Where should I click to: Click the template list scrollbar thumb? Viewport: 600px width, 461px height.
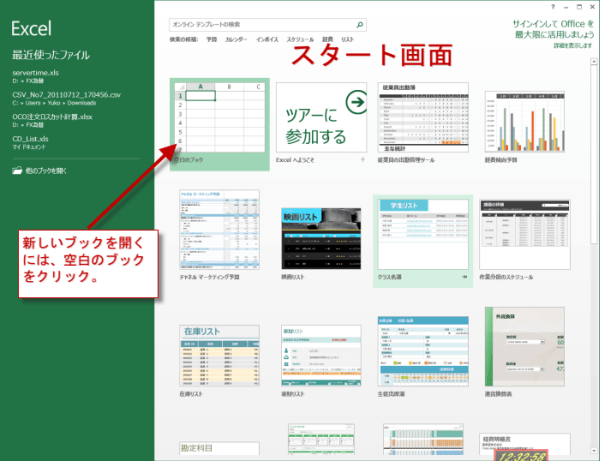(x=593, y=154)
